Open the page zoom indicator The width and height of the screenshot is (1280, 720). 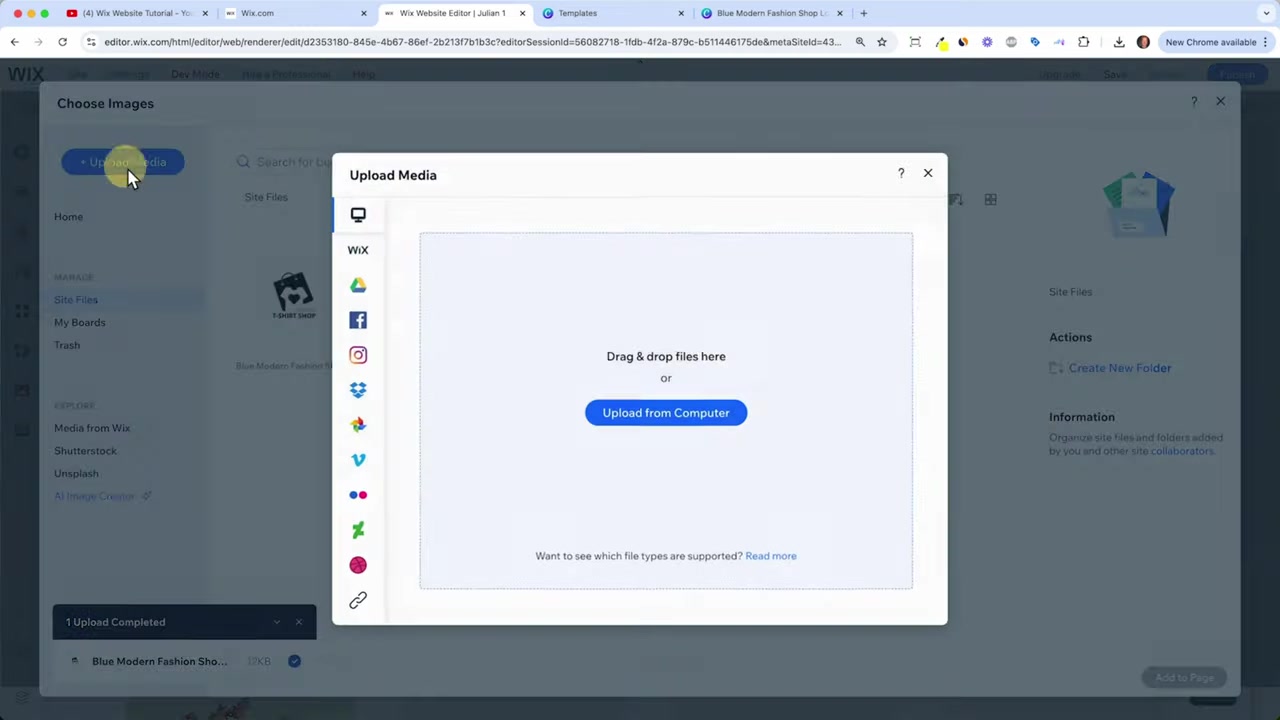860,42
